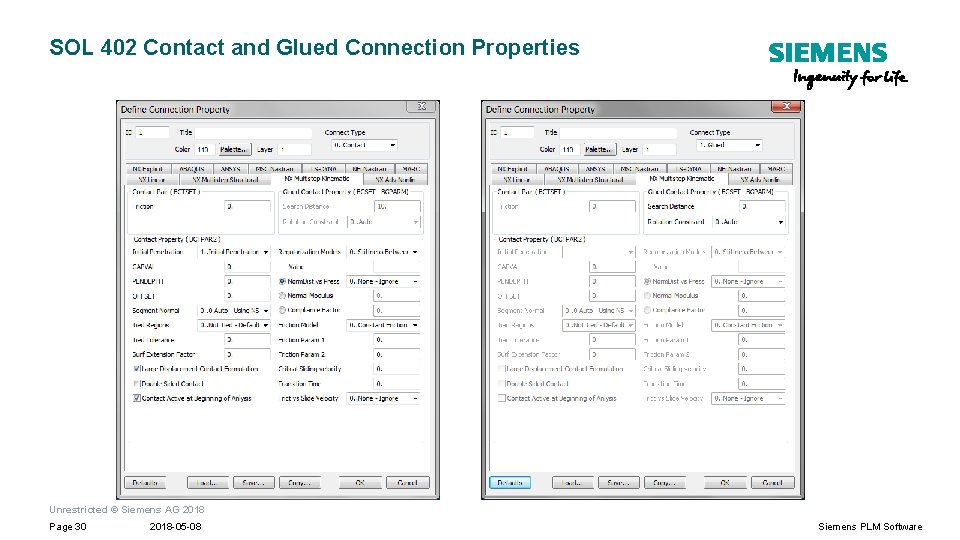
Task: Click Load button in the Contact dialog
Action: coord(208,483)
